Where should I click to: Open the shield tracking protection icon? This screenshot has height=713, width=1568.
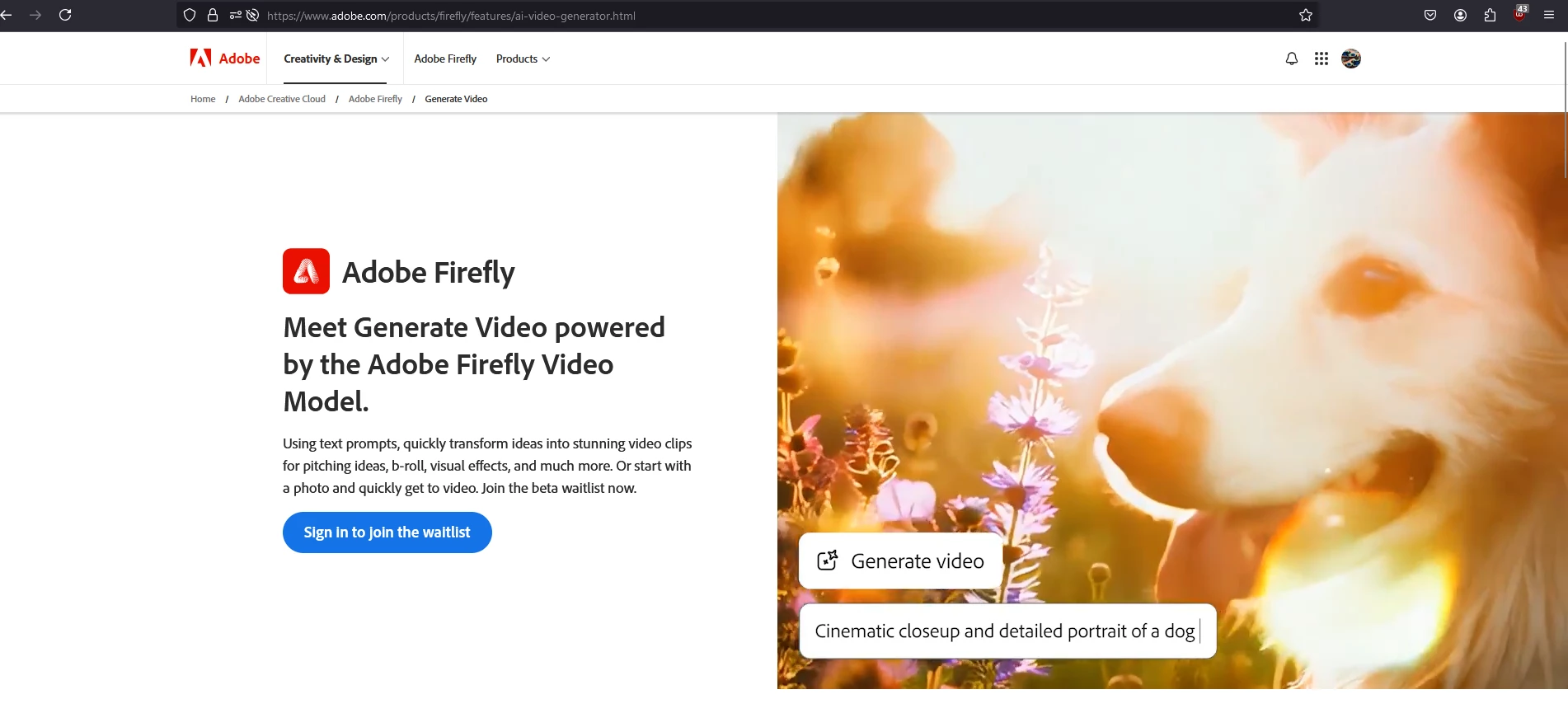click(x=190, y=15)
